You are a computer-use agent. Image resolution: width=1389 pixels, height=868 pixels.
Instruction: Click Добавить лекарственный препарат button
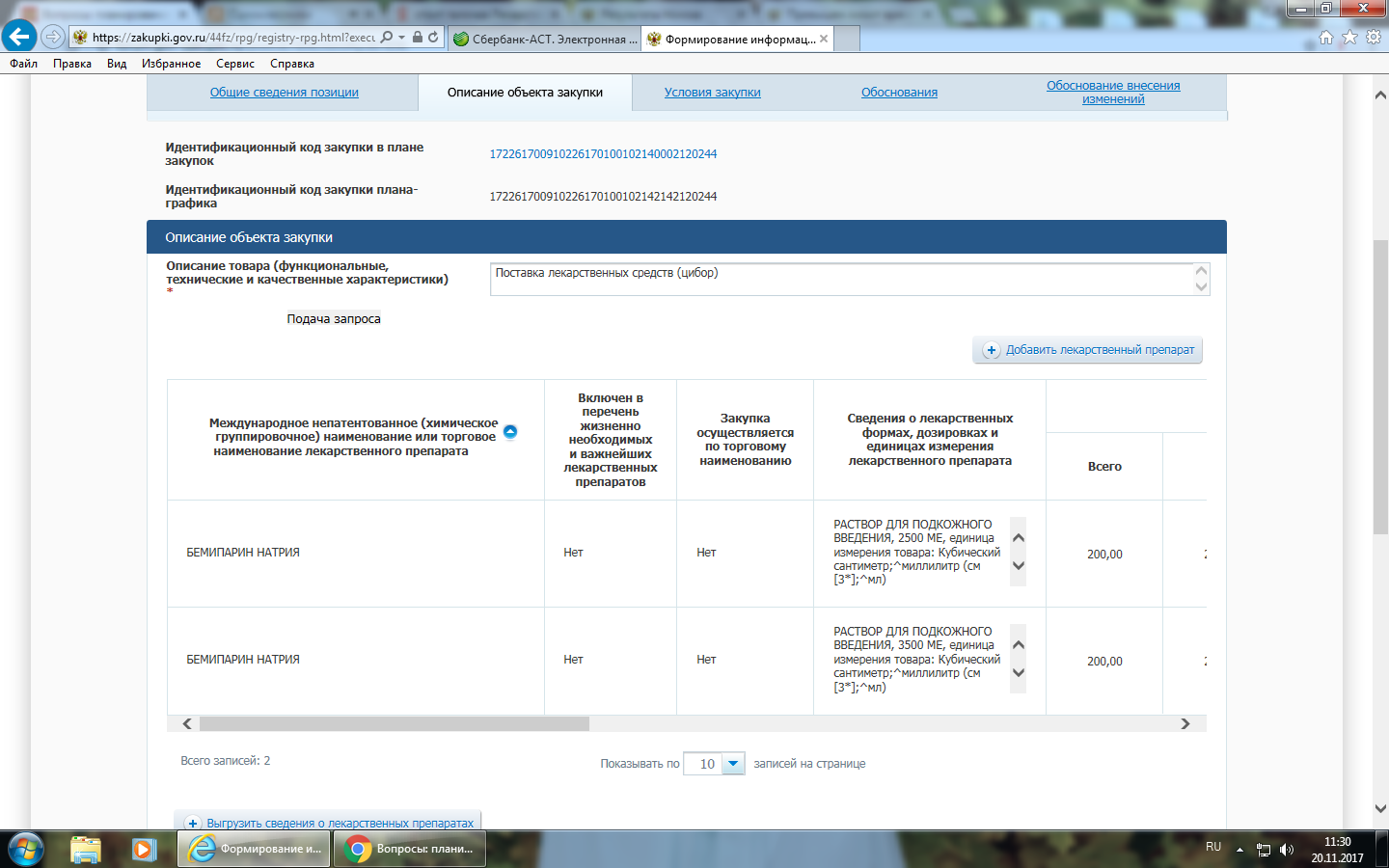[1088, 350]
